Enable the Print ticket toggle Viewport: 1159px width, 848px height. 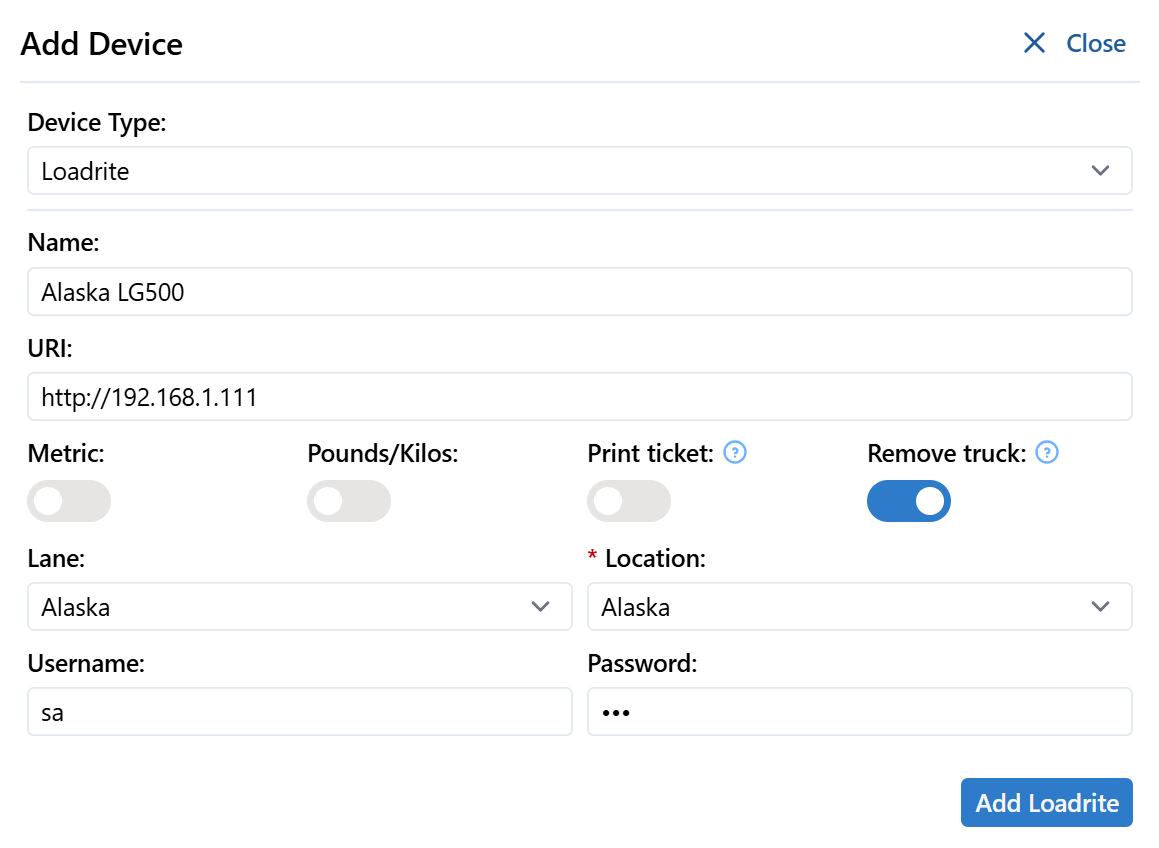629,501
